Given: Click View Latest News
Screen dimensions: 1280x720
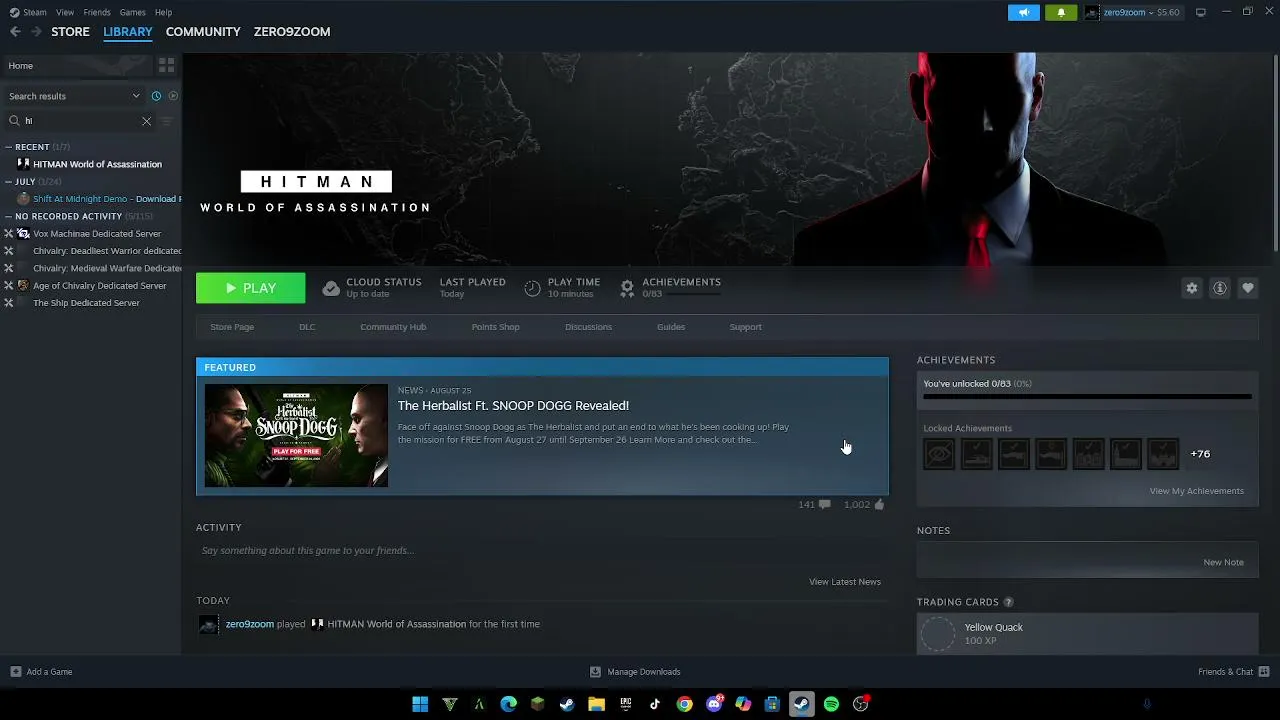Looking at the screenshot, I should tap(845, 582).
